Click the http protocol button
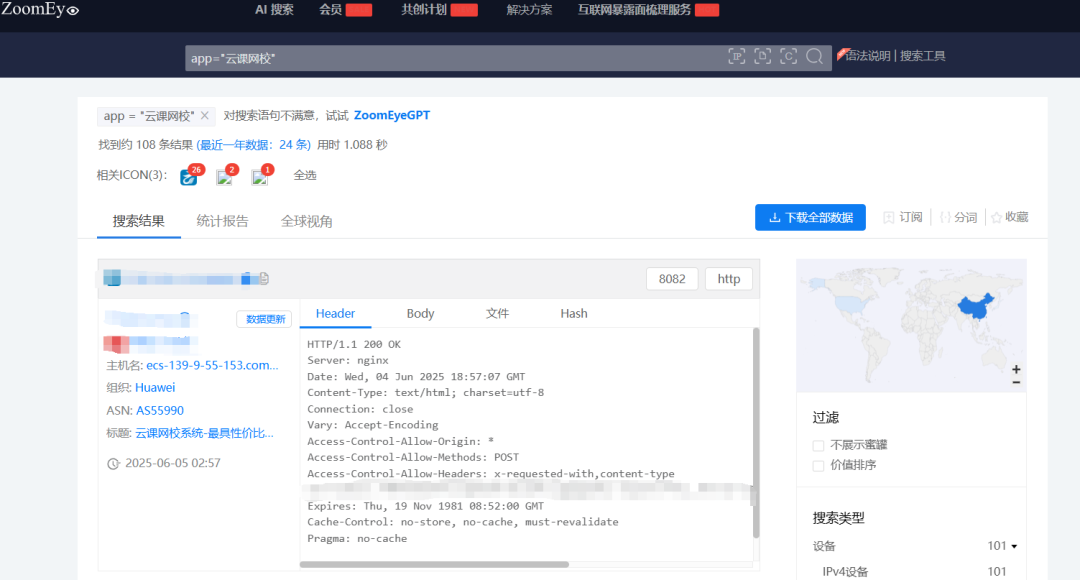The width and height of the screenshot is (1080, 580). [729, 279]
